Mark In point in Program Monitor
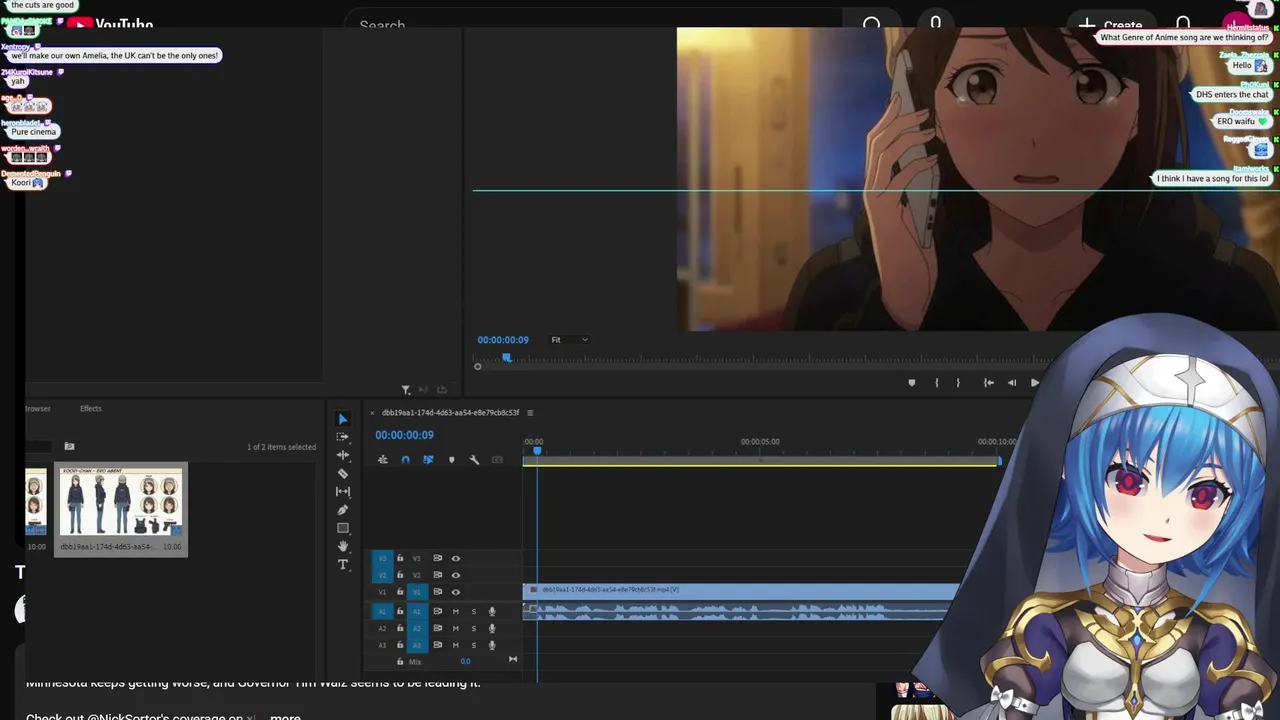This screenshot has height=720, width=1280. pyautogui.click(x=936, y=382)
